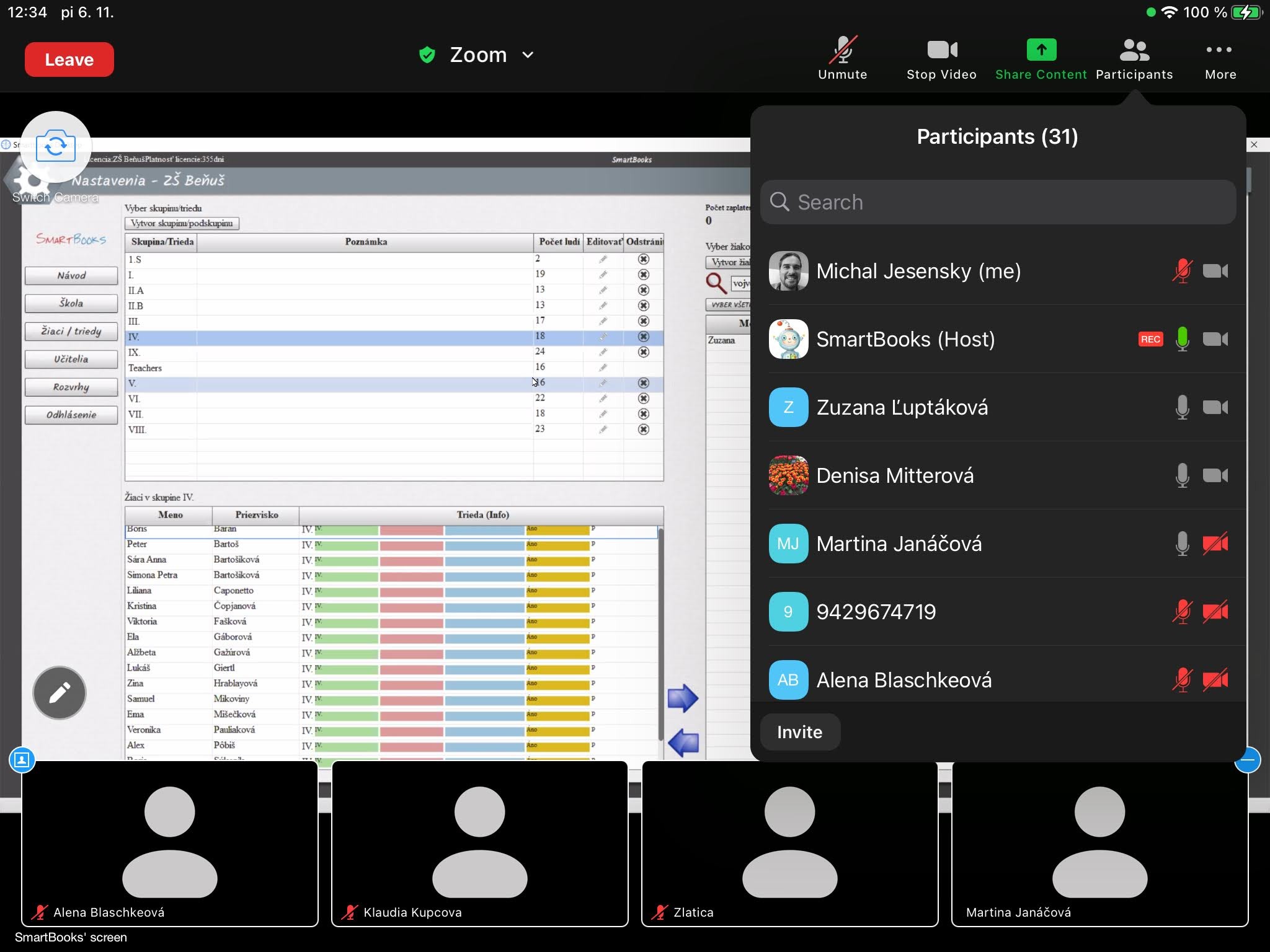Tap Alena Blaschkeová's muted microphone in list
The height and width of the screenshot is (952, 1270).
(1183, 680)
